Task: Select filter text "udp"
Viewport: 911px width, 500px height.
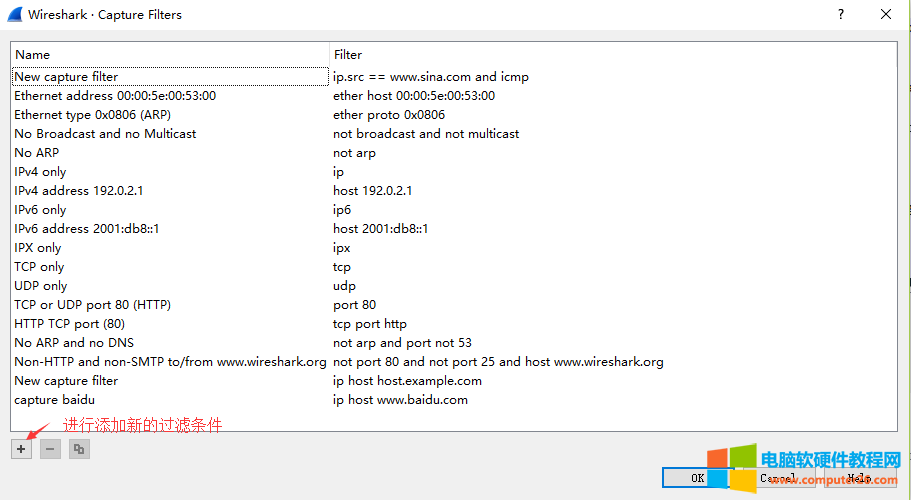Action: click(x=344, y=286)
